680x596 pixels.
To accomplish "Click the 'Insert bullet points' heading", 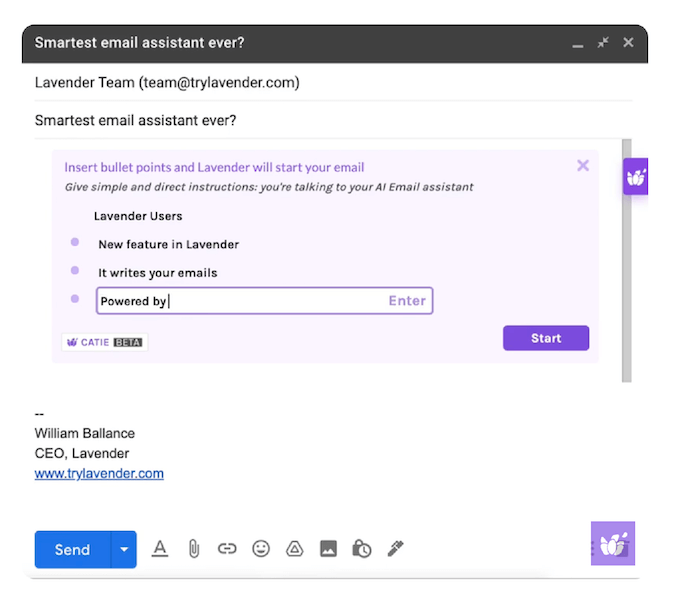I will (x=214, y=167).
